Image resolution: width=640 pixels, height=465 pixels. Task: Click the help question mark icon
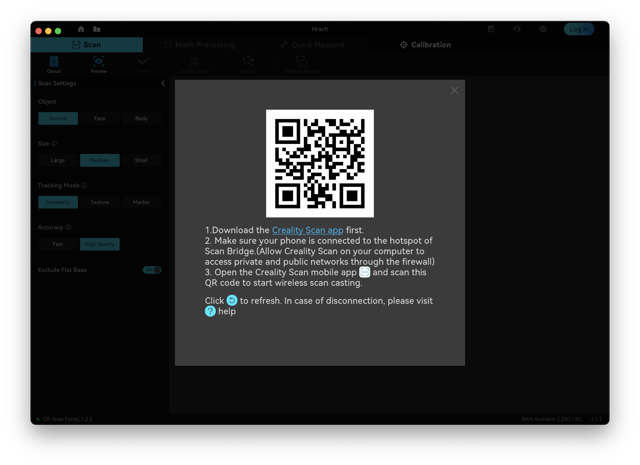[x=210, y=311]
